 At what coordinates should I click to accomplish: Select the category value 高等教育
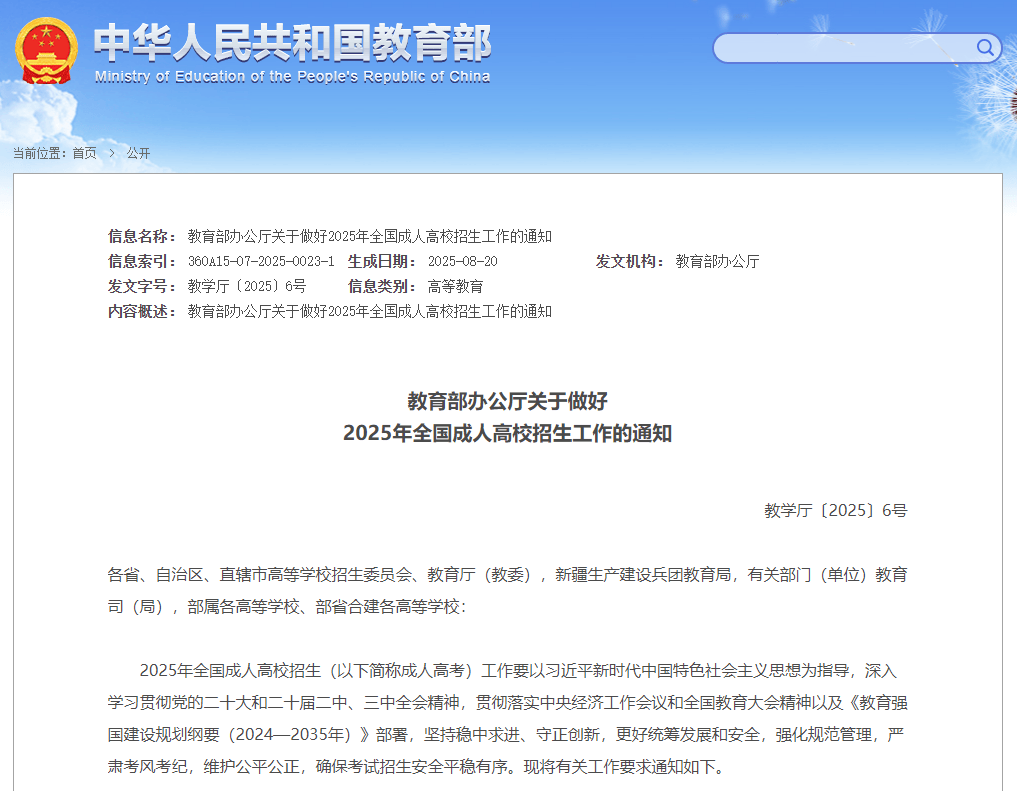[x=455, y=286]
